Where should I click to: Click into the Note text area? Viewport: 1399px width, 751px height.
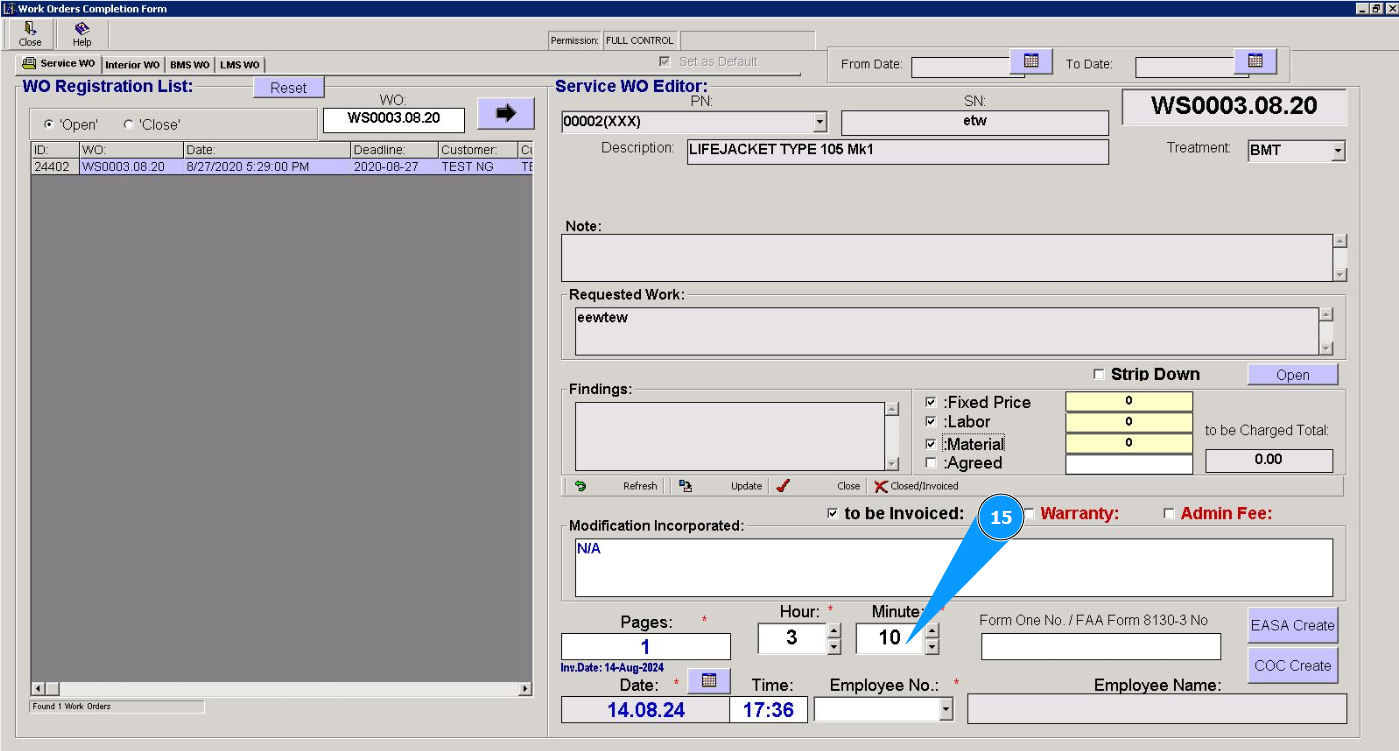coord(947,258)
